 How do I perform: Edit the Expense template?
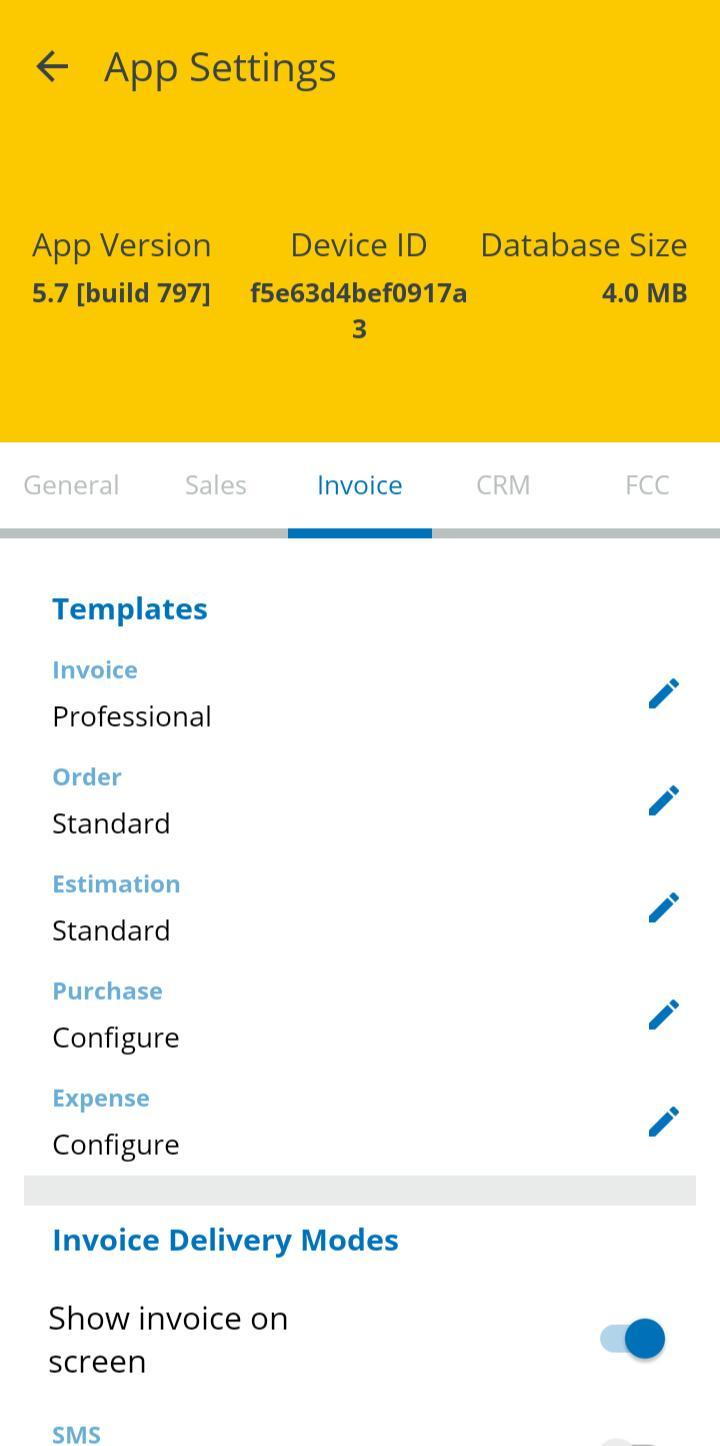(663, 1122)
